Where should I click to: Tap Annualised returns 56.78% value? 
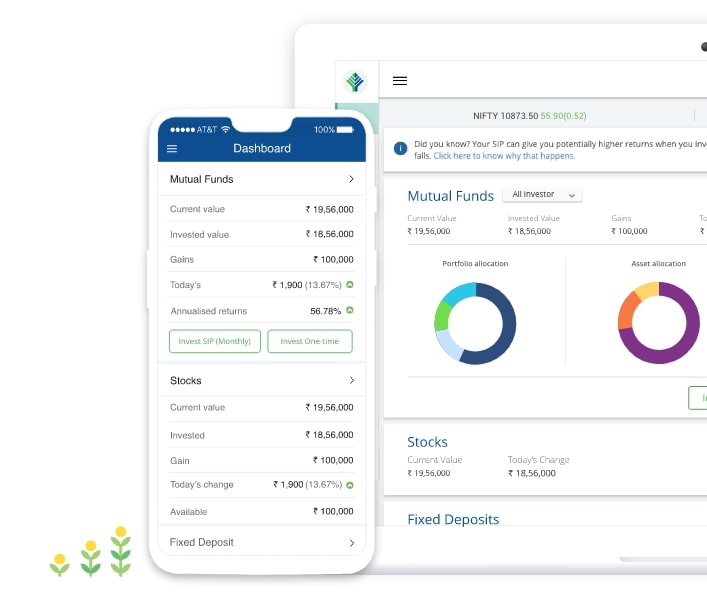coord(325,311)
